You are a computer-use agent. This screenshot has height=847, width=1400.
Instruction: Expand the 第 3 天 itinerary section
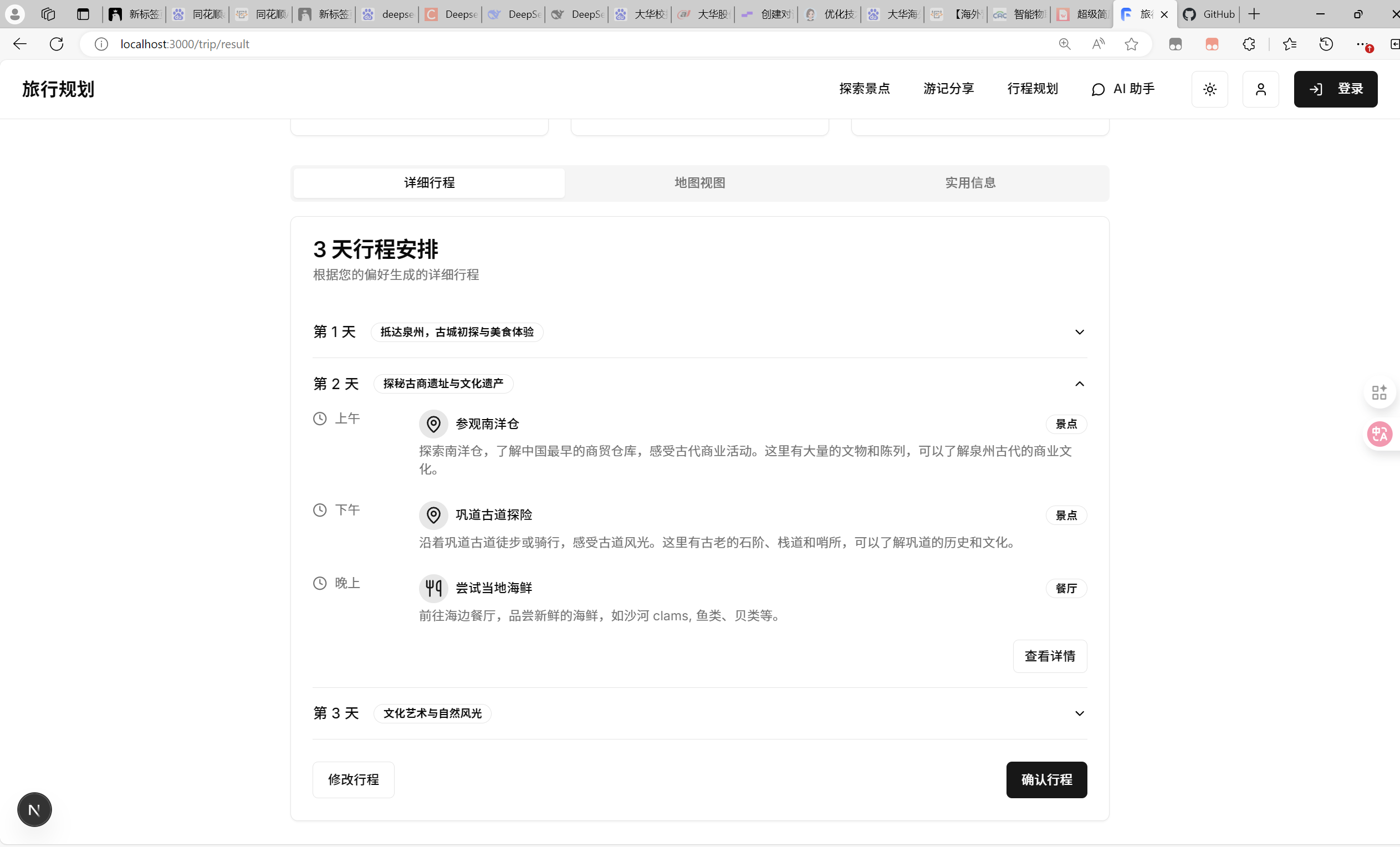pyautogui.click(x=1079, y=713)
